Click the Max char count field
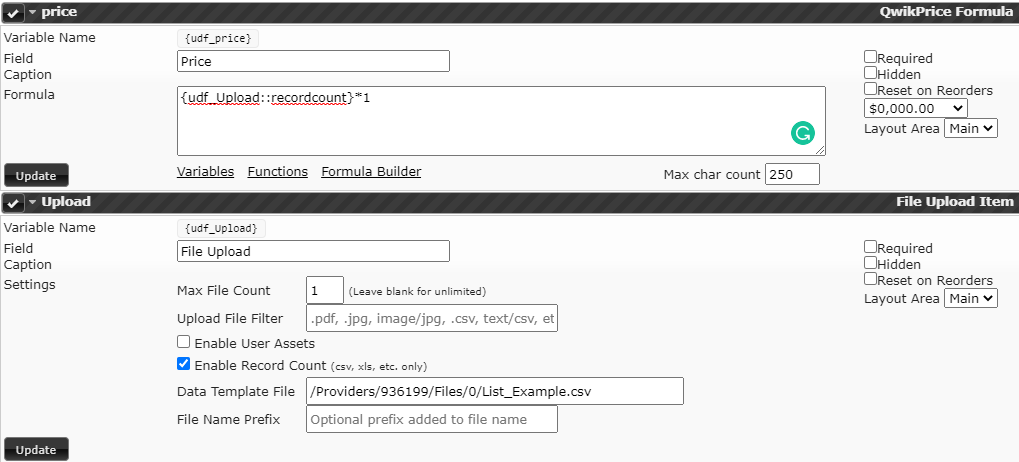 pos(792,174)
